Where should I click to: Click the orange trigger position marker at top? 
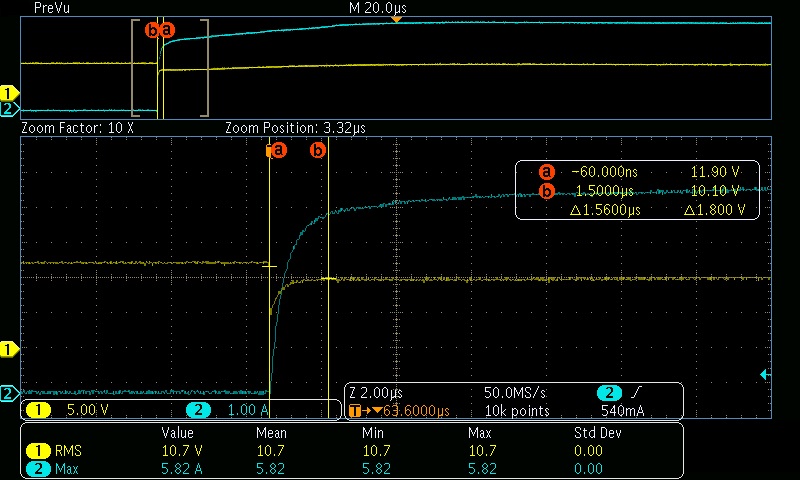pos(397,19)
